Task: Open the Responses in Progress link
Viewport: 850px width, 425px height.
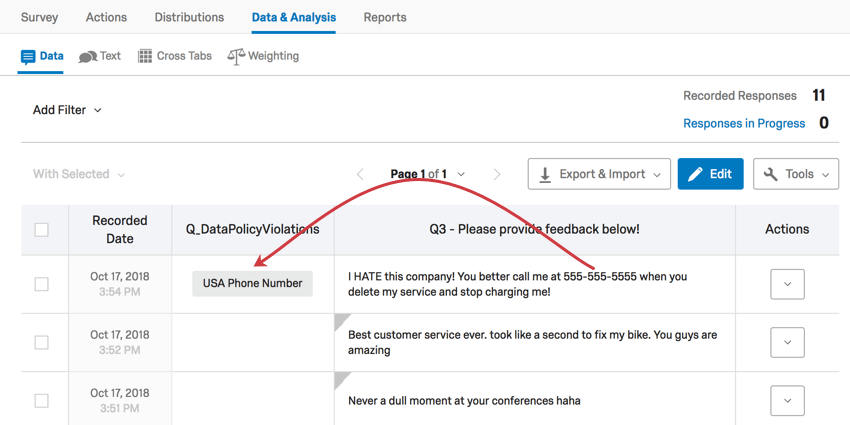Action: coord(743,123)
